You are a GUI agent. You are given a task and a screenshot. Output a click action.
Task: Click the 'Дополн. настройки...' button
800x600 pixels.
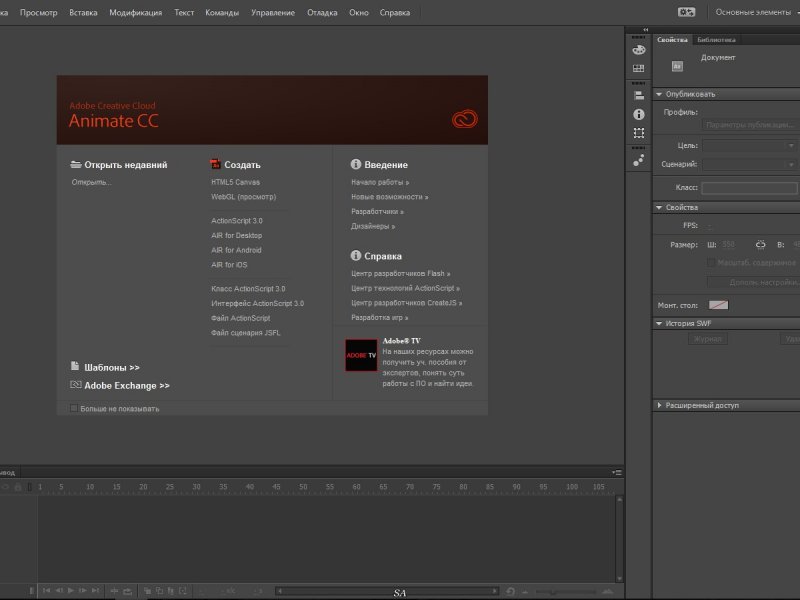pyautogui.click(x=754, y=282)
